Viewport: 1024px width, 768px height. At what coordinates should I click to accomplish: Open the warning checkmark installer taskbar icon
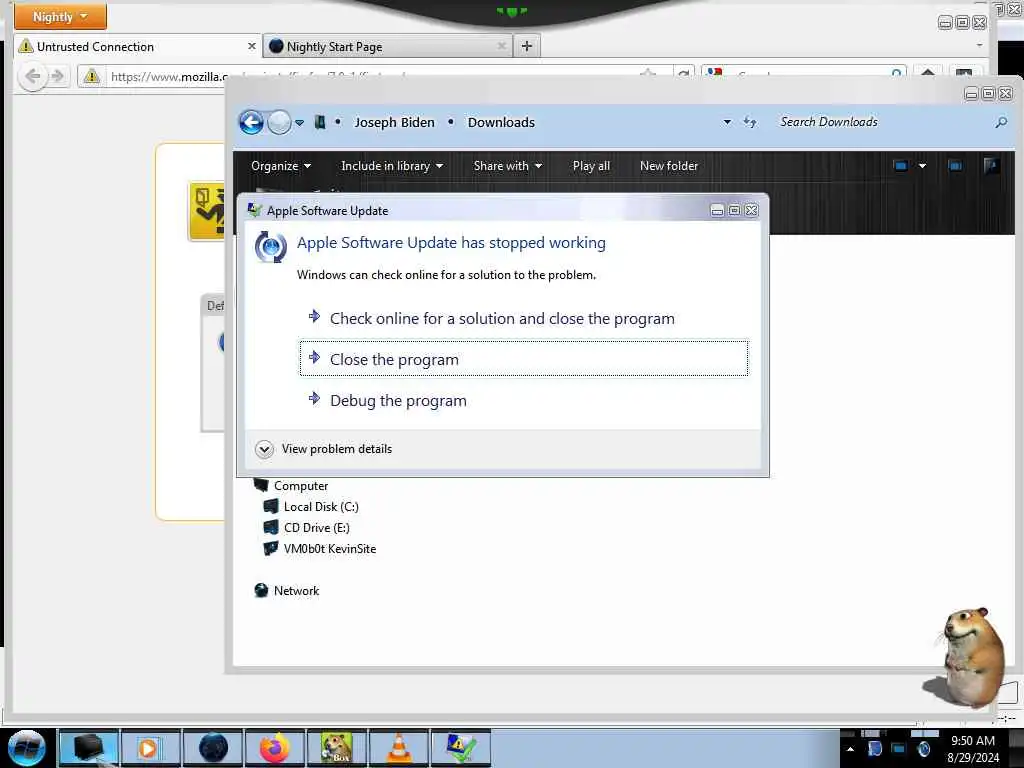click(460, 748)
